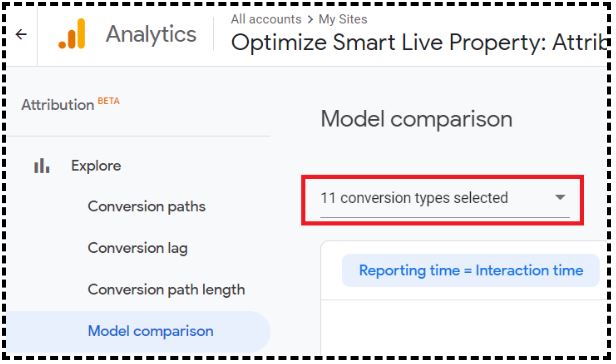Click the breadcrumb chevron between accounts and sites

[x=310, y=20]
